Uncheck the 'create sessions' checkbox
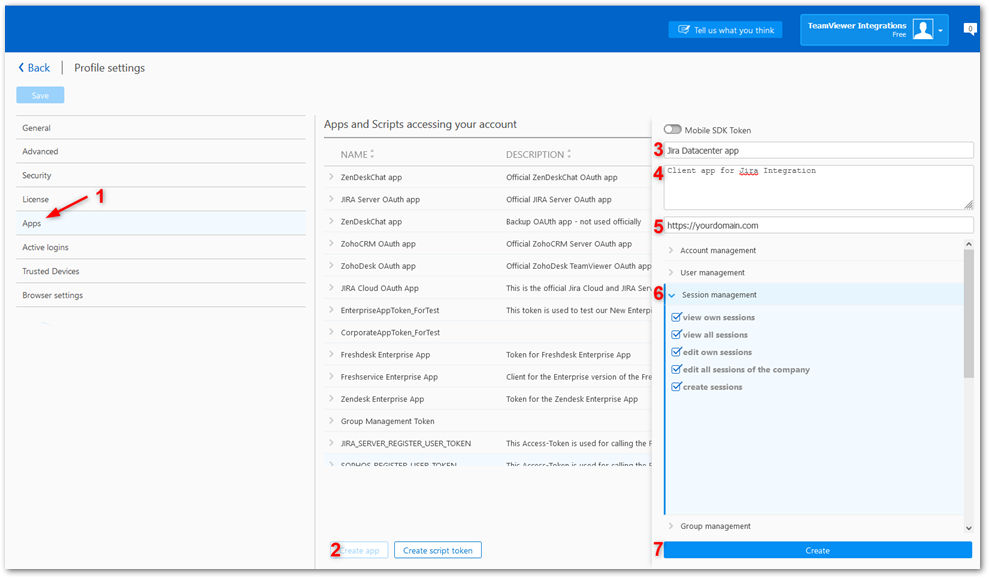This screenshot has height=578, width=989. click(x=676, y=386)
